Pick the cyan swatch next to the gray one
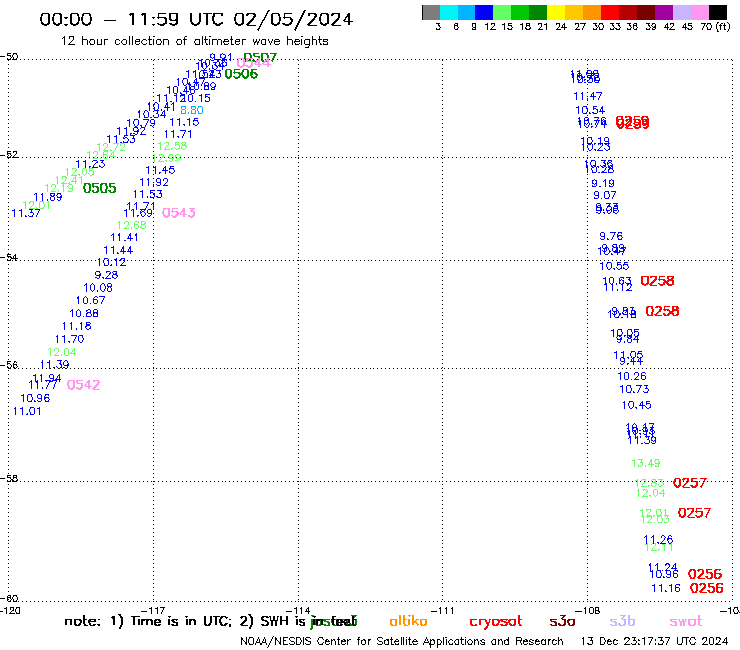Viewport: 740px width, 650px height. (x=449, y=12)
